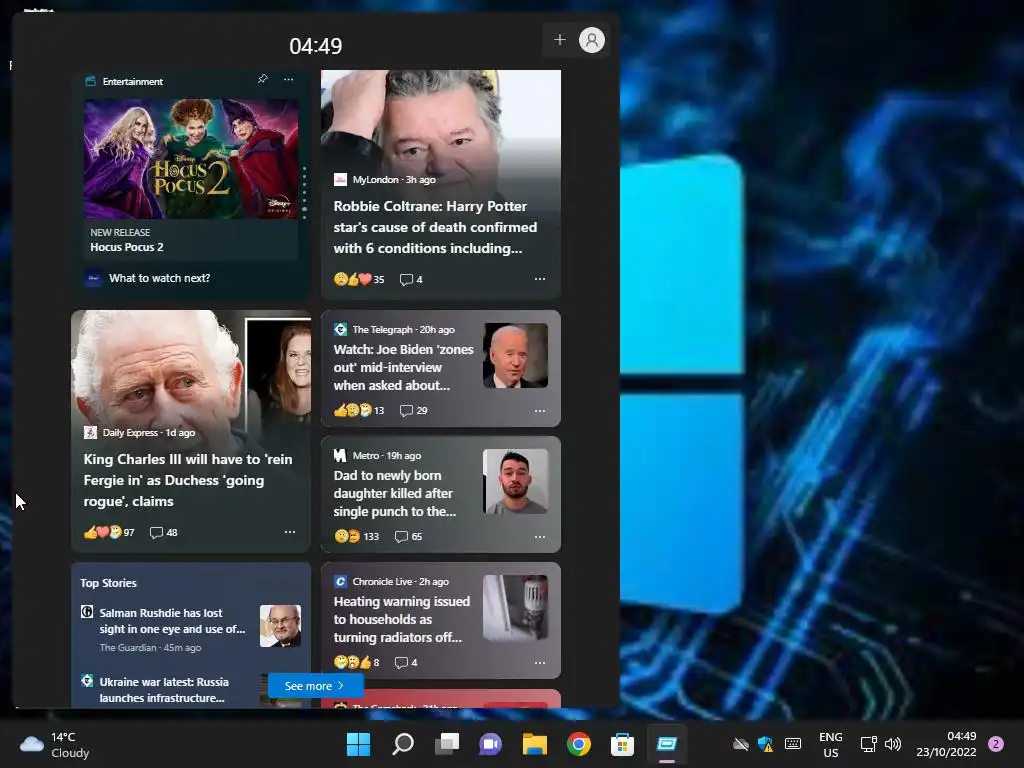1024x768 pixels.
Task: Click What to watch next link
Action: pos(159,278)
